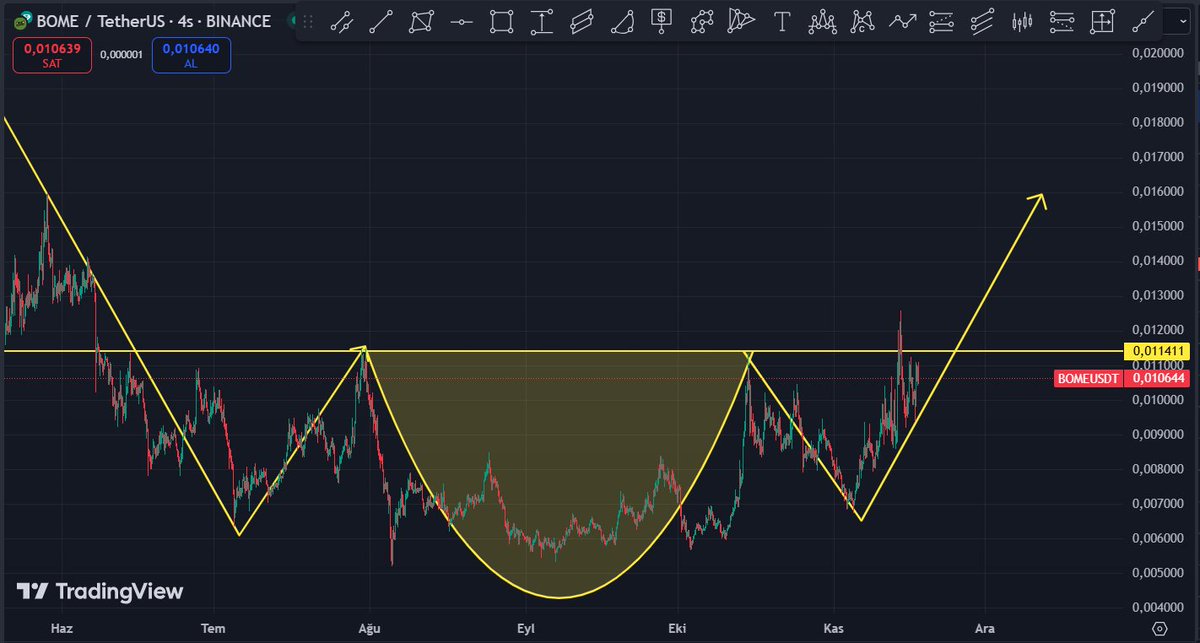Image resolution: width=1200 pixels, height=643 pixels.
Task: Click the Kas month label
Action: click(833, 629)
